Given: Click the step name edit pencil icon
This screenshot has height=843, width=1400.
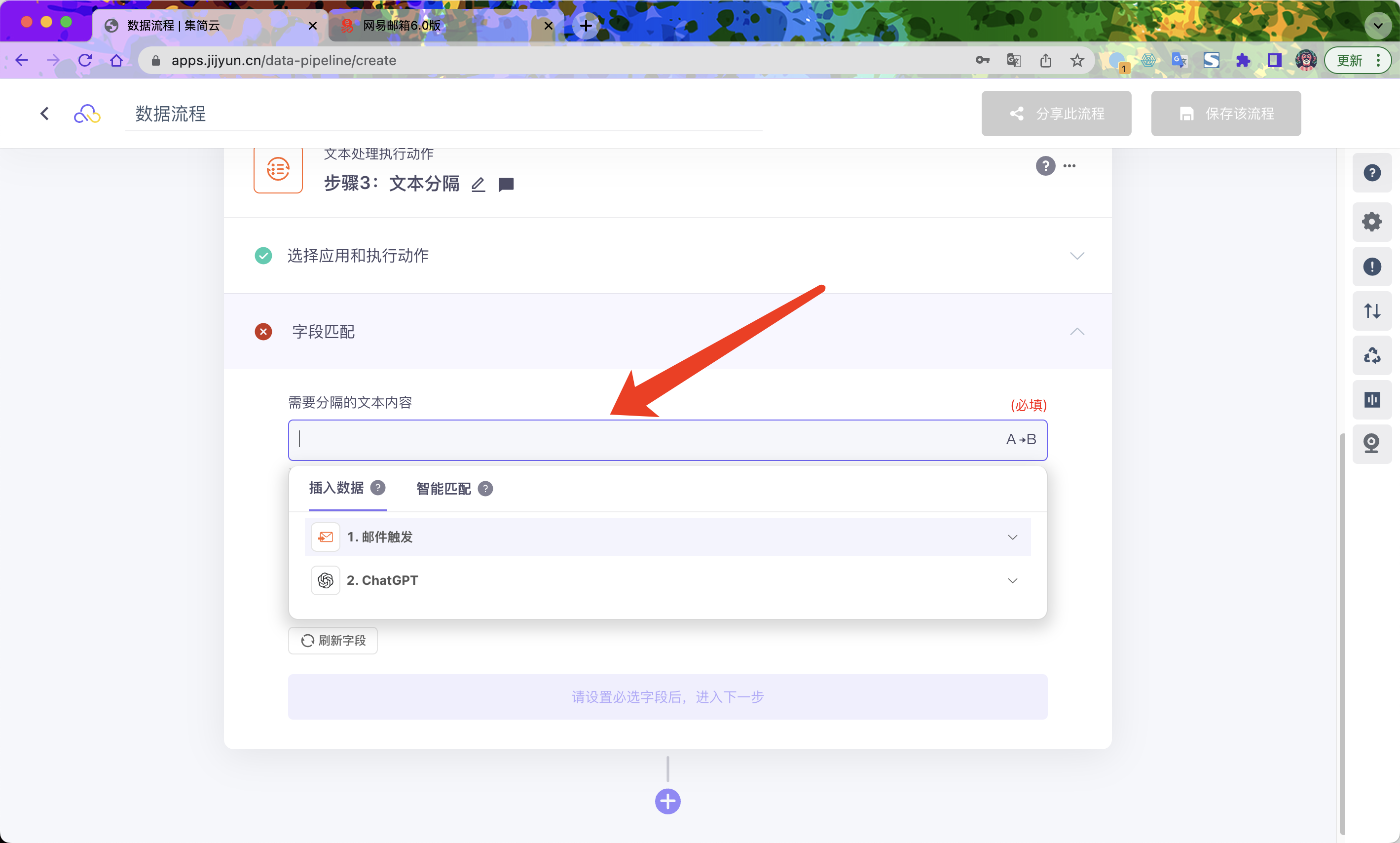Looking at the screenshot, I should (478, 185).
